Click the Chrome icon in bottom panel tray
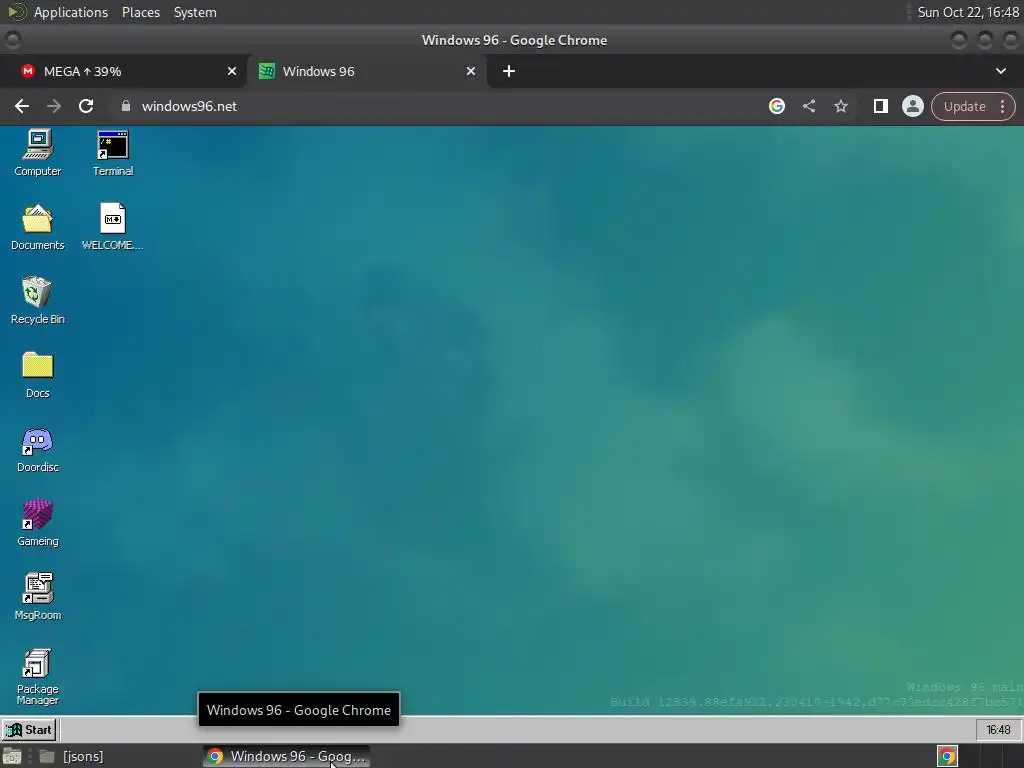The width and height of the screenshot is (1024, 768). point(947,756)
